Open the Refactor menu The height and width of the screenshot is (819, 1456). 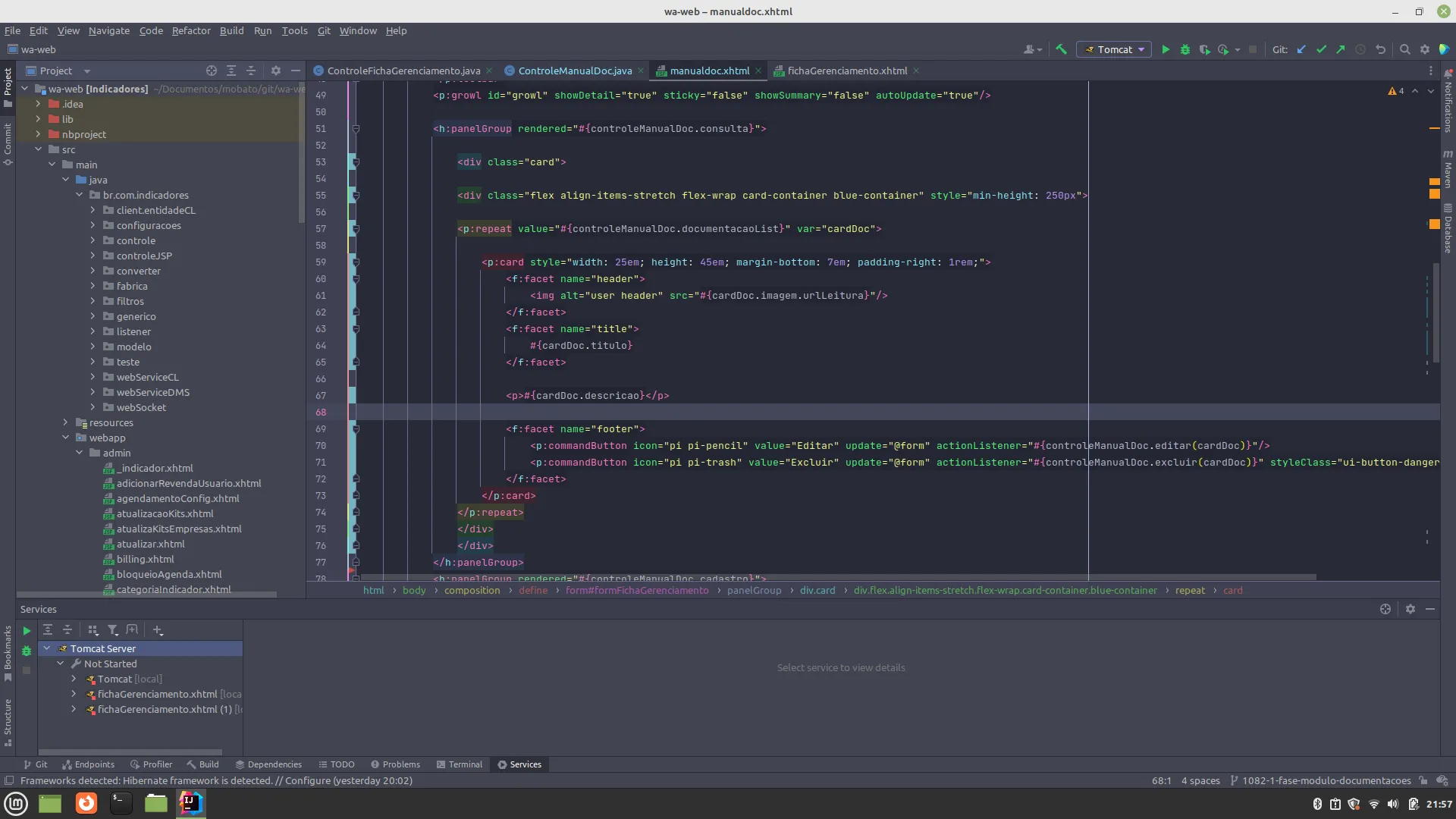[190, 31]
